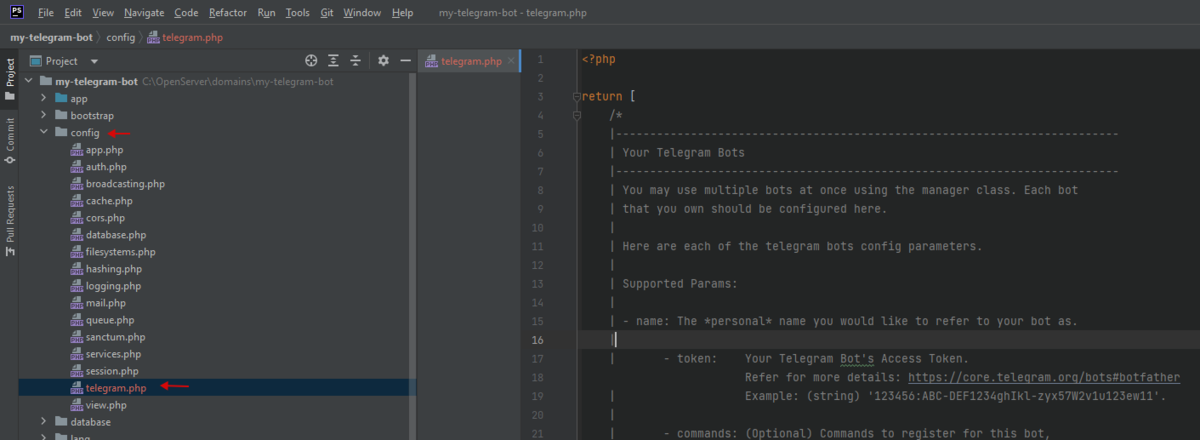Open the Window menu
Screen dimensions: 1200x440
point(362,14)
